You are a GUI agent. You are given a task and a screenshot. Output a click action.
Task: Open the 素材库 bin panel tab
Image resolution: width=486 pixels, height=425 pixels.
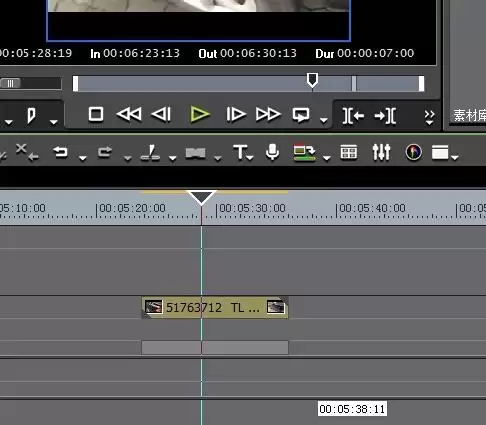pyautogui.click(x=469, y=116)
